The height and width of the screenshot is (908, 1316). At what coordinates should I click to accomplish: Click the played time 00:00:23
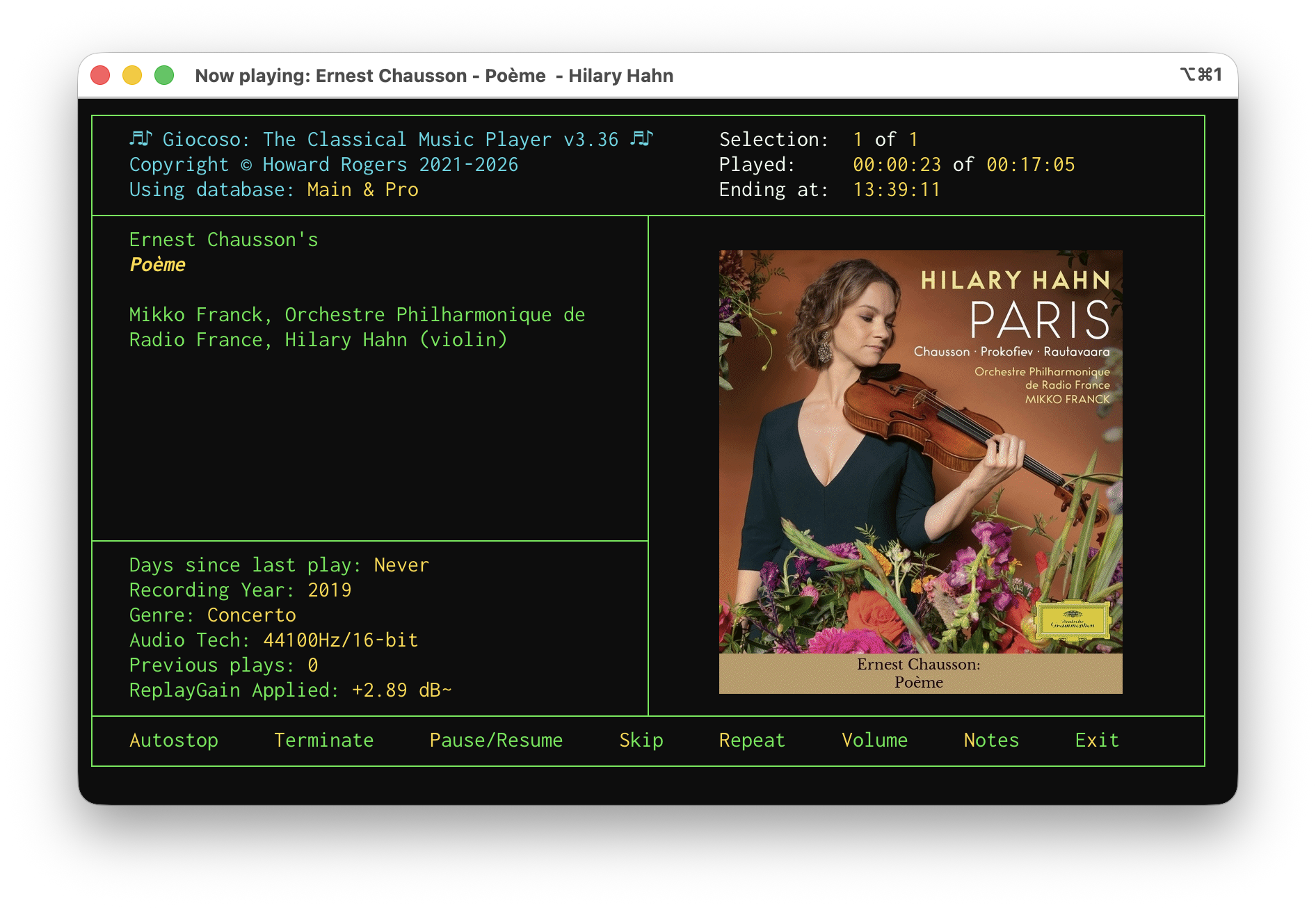click(897, 165)
